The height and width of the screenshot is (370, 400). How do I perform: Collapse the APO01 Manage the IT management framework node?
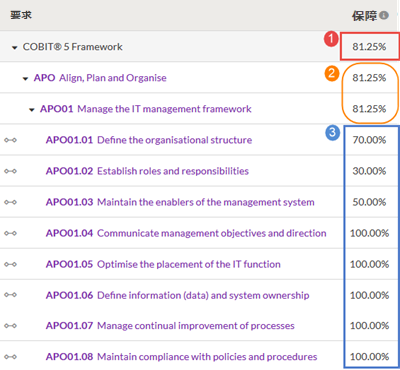[x=32, y=110]
